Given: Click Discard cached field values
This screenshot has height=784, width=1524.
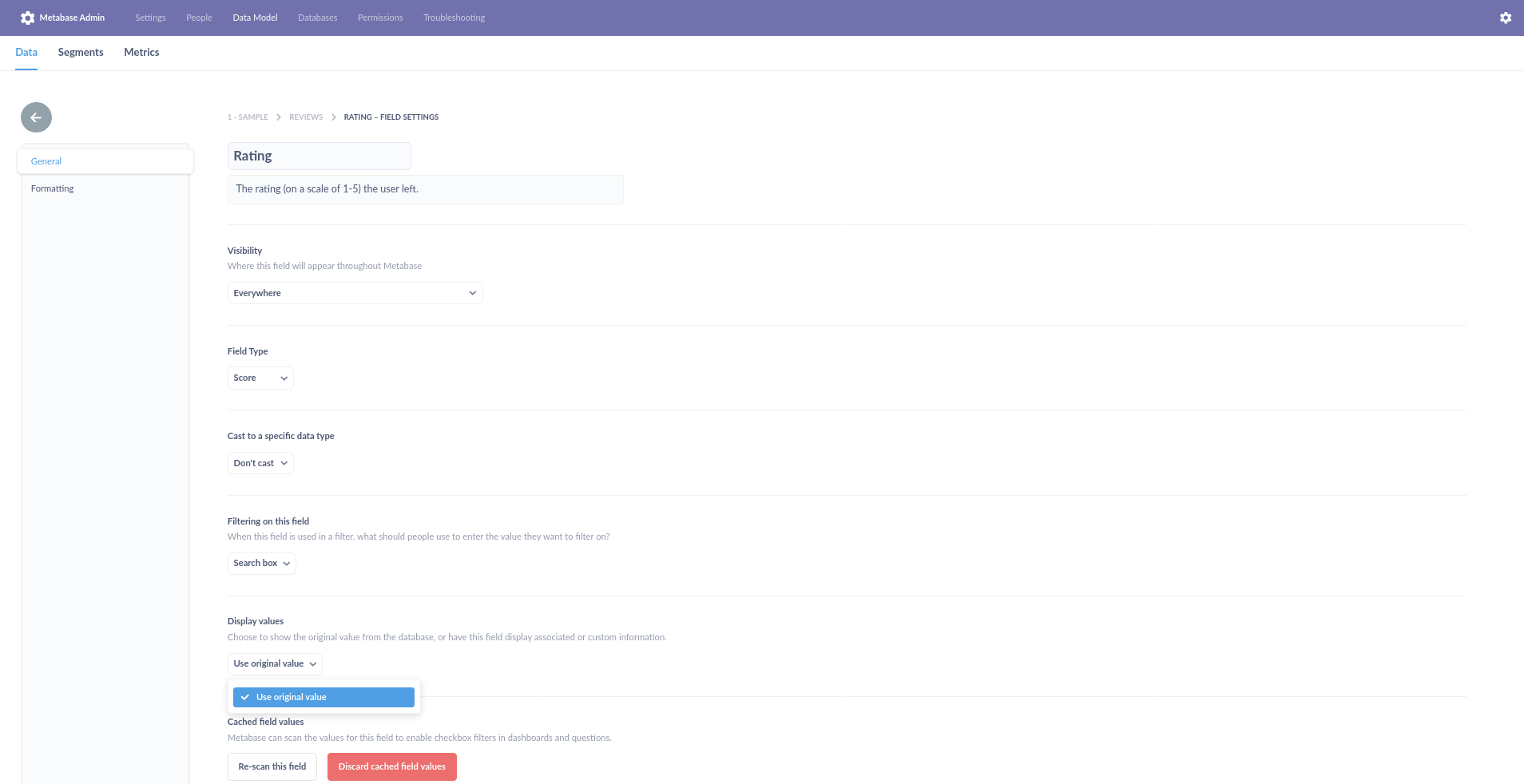Looking at the screenshot, I should (x=391, y=766).
